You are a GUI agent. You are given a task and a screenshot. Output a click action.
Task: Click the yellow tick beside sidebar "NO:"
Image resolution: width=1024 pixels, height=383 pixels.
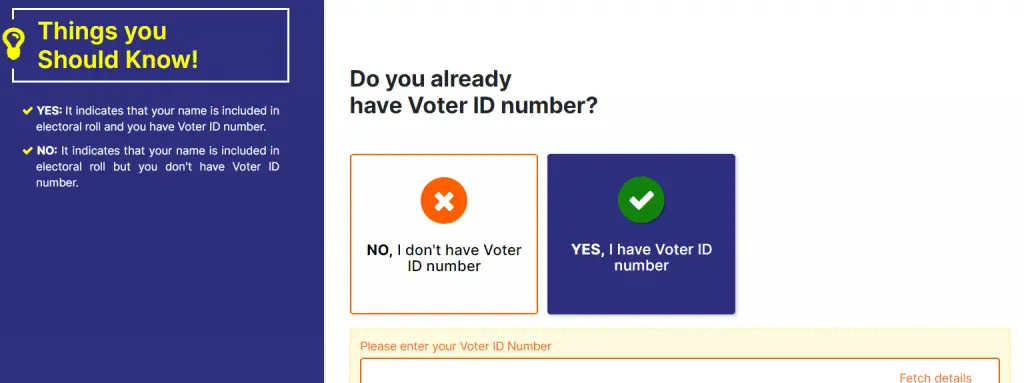(27, 151)
